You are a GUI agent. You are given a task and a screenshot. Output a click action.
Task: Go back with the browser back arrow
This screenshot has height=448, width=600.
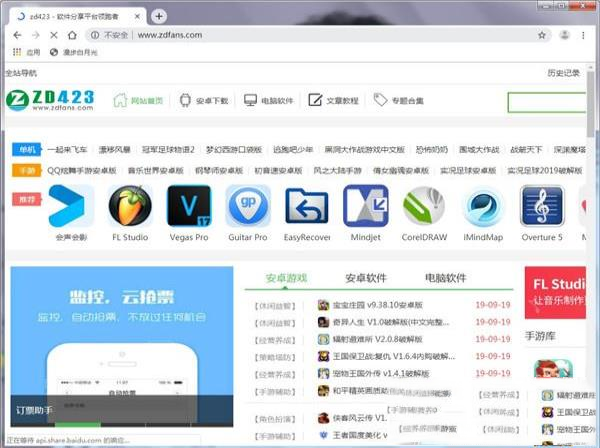(x=17, y=35)
